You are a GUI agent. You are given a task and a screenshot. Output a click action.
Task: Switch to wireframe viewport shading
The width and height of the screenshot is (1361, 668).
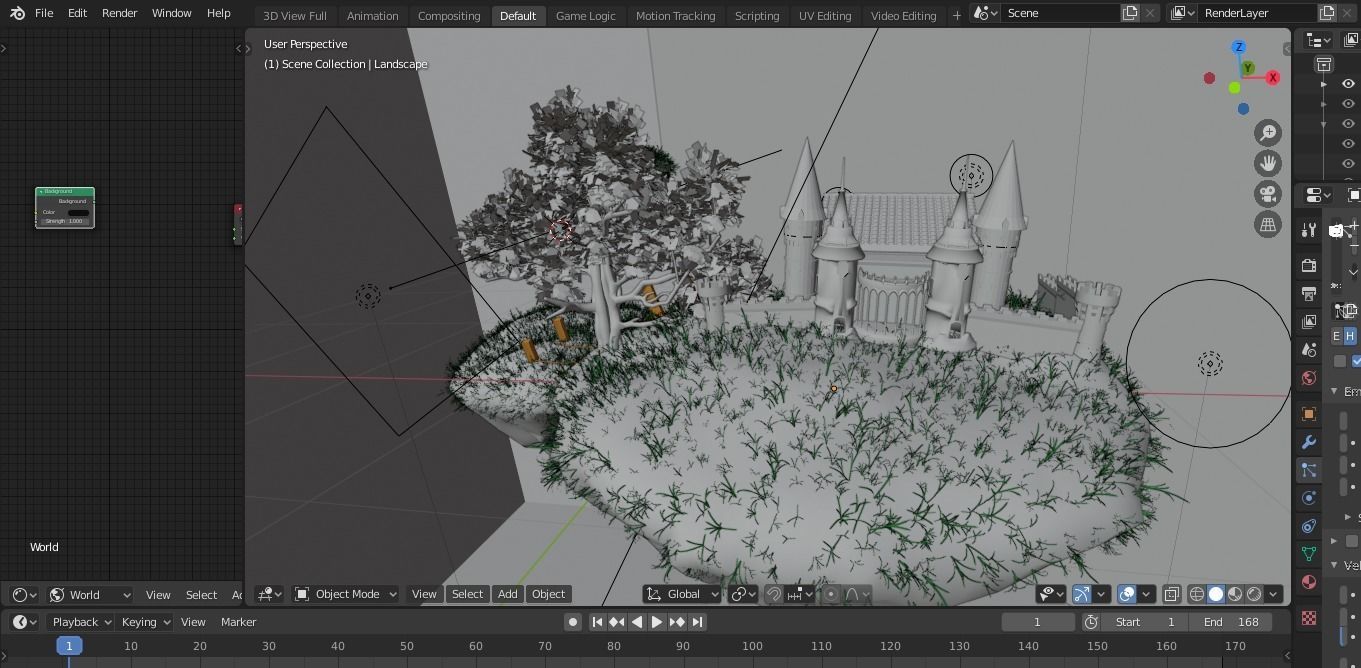click(1196, 594)
